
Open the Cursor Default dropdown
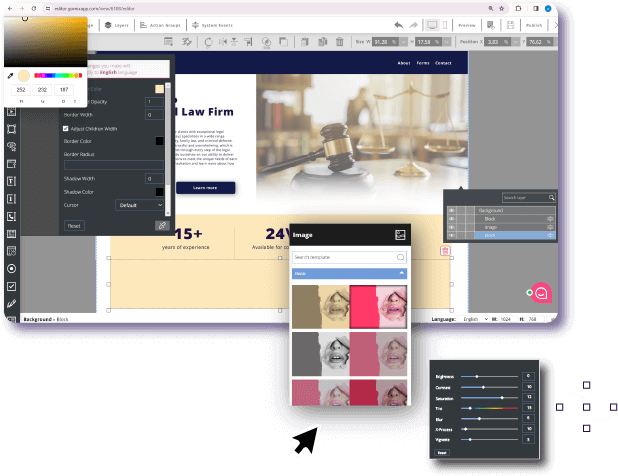coord(140,204)
